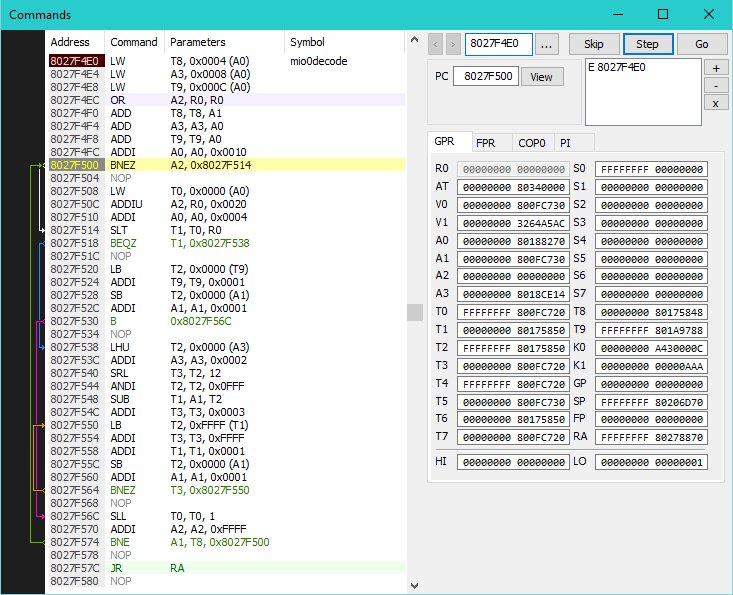Open the COP0 tab

point(532,143)
